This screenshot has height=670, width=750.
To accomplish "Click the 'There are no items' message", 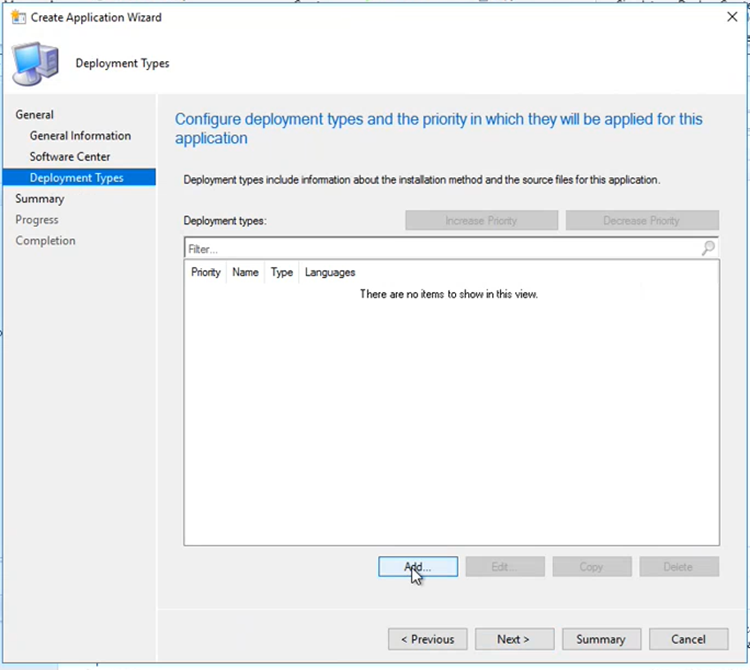I will (x=449, y=294).
